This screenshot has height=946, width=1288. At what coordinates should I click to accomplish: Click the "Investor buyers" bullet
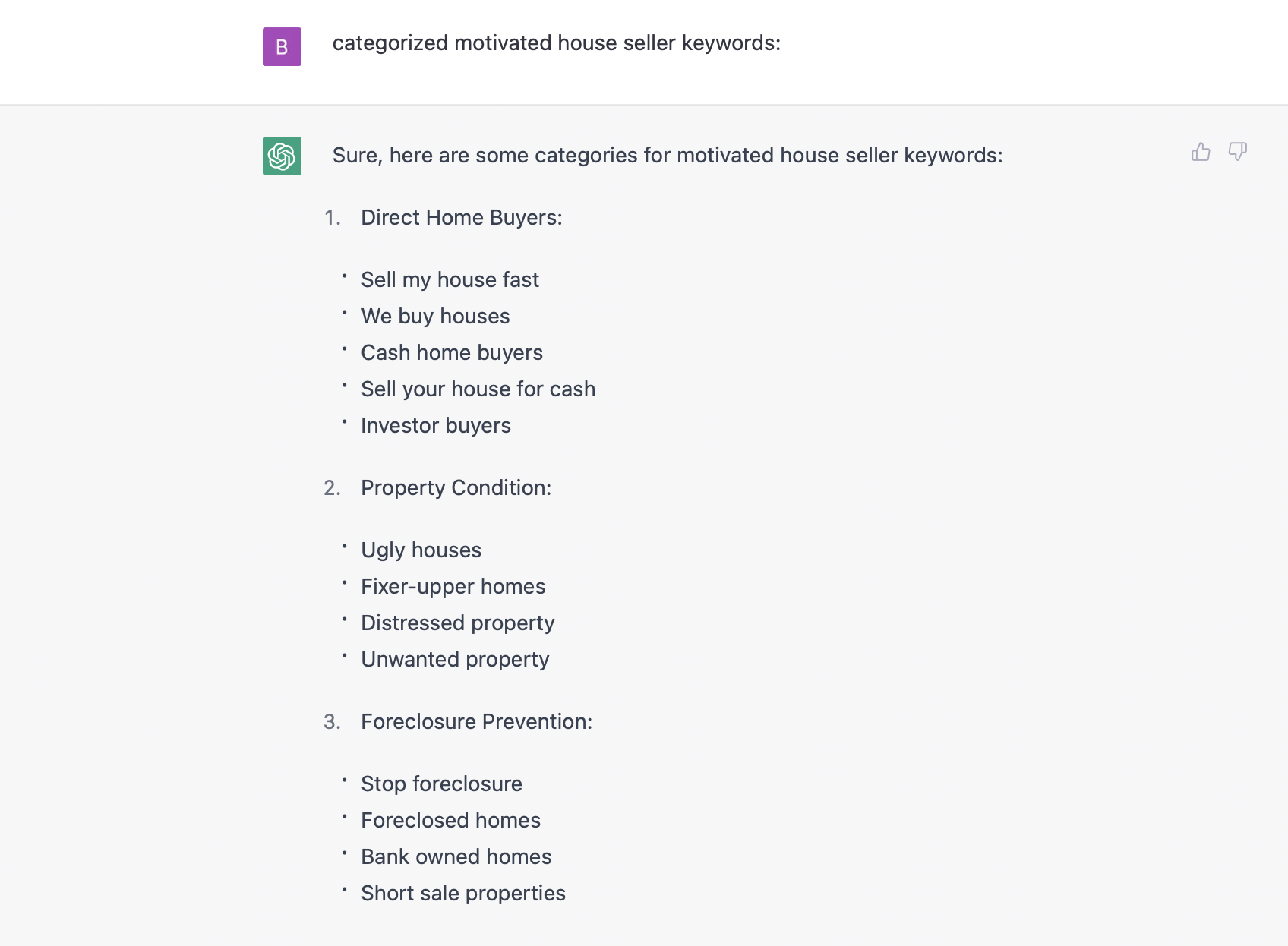click(x=435, y=426)
